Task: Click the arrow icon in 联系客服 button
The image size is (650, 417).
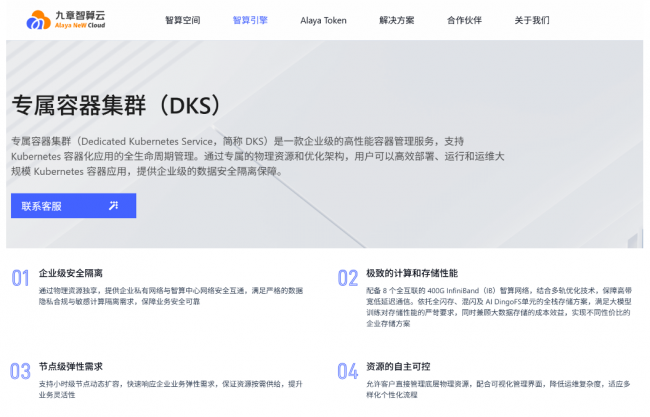Action: pyautogui.click(x=114, y=206)
